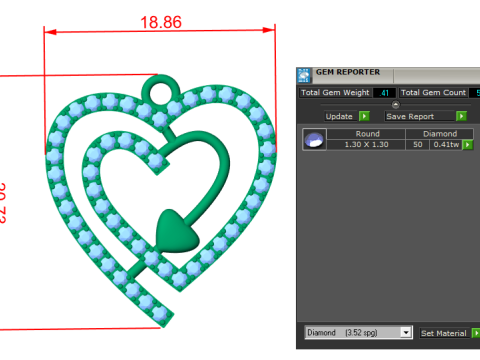Click the Total Gem Weight value .41

tap(384, 93)
